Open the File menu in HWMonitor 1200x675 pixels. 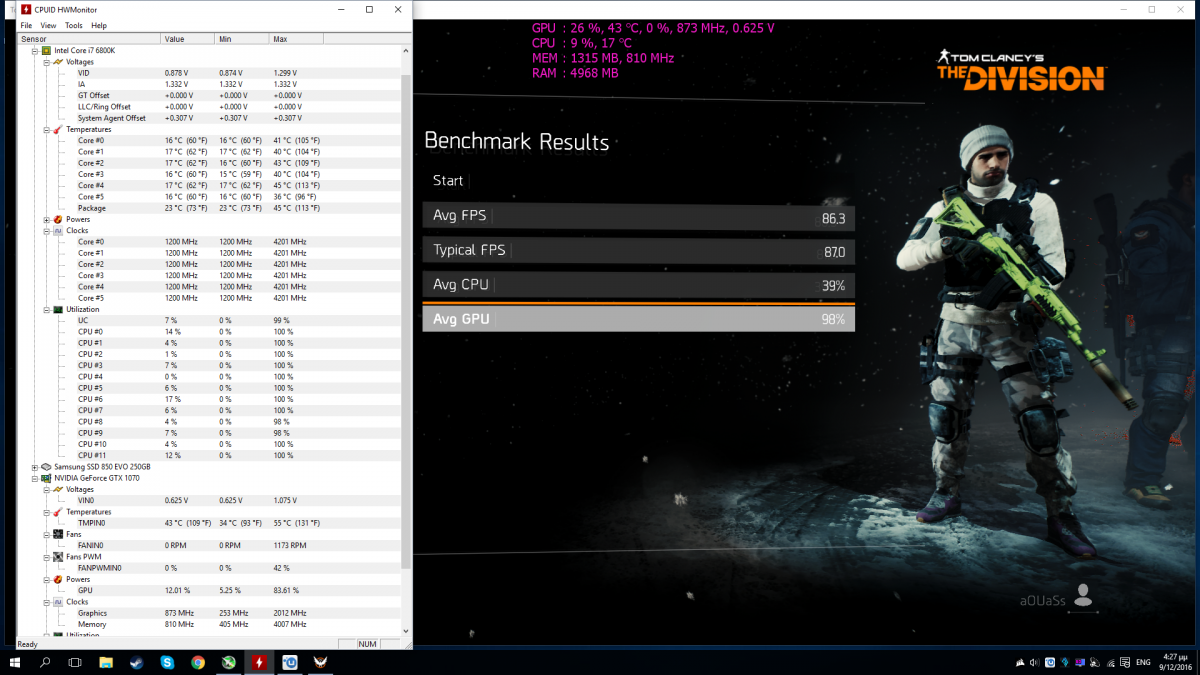pos(26,25)
